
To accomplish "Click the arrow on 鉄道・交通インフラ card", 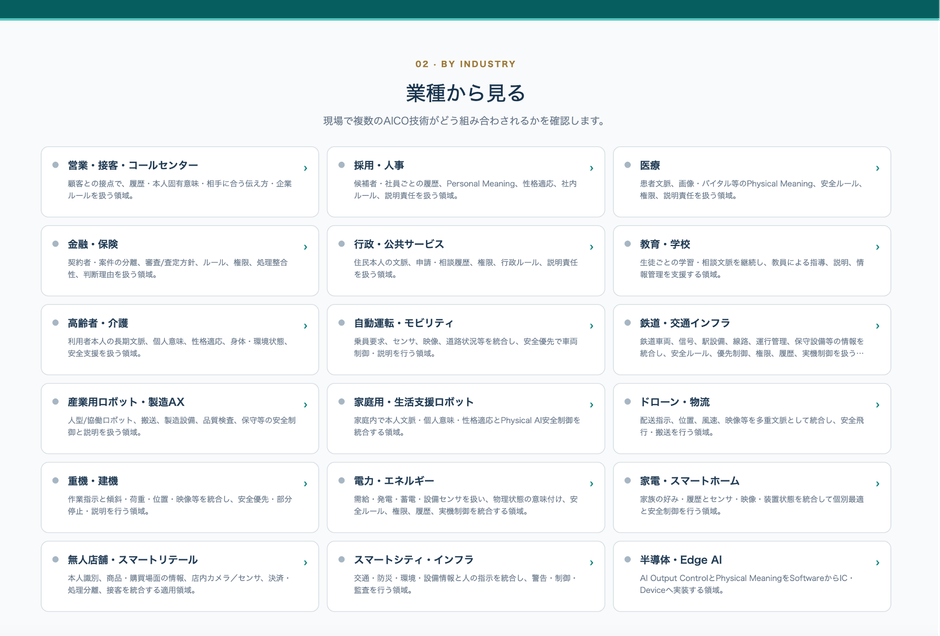I will 877,326.
